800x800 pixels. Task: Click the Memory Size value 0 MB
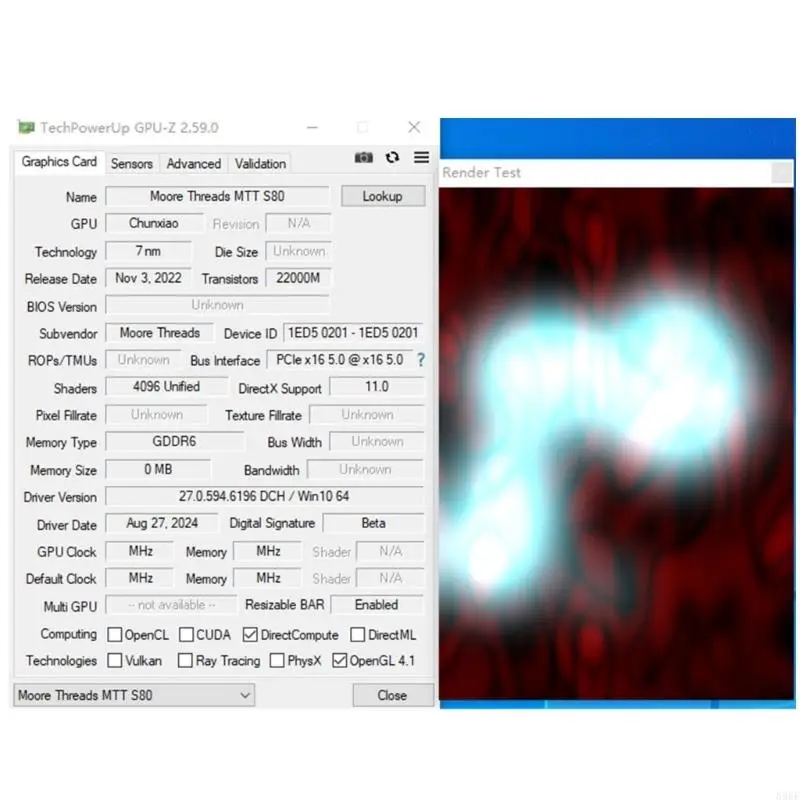pos(158,469)
